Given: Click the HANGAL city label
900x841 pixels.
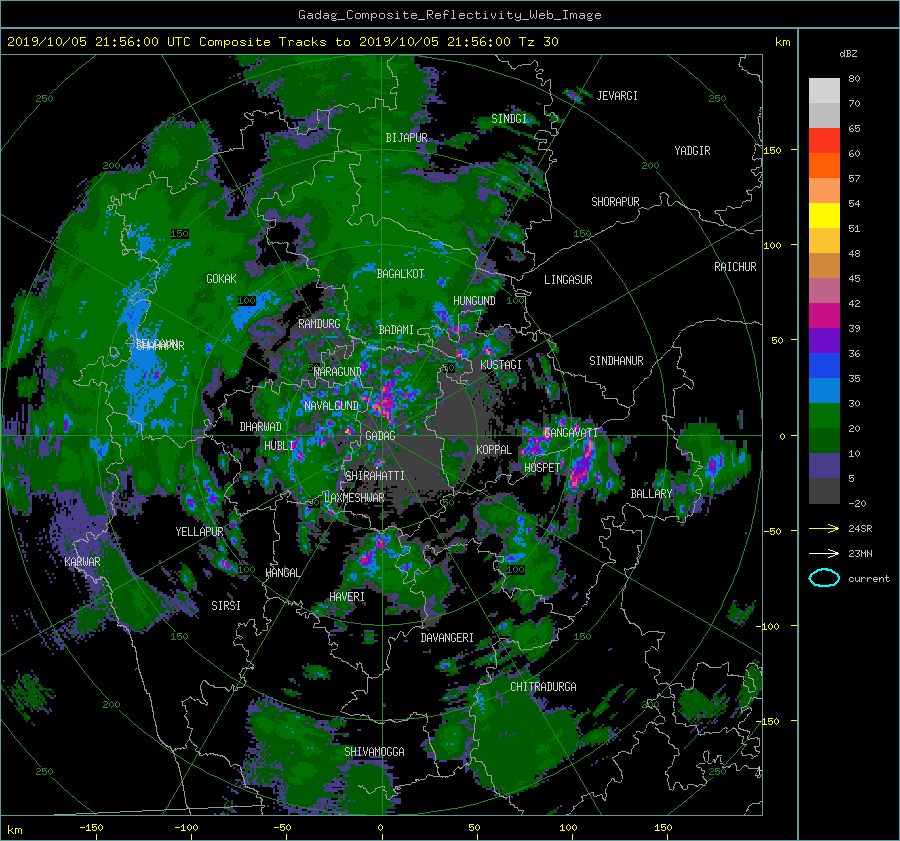Looking at the screenshot, I should [x=282, y=573].
